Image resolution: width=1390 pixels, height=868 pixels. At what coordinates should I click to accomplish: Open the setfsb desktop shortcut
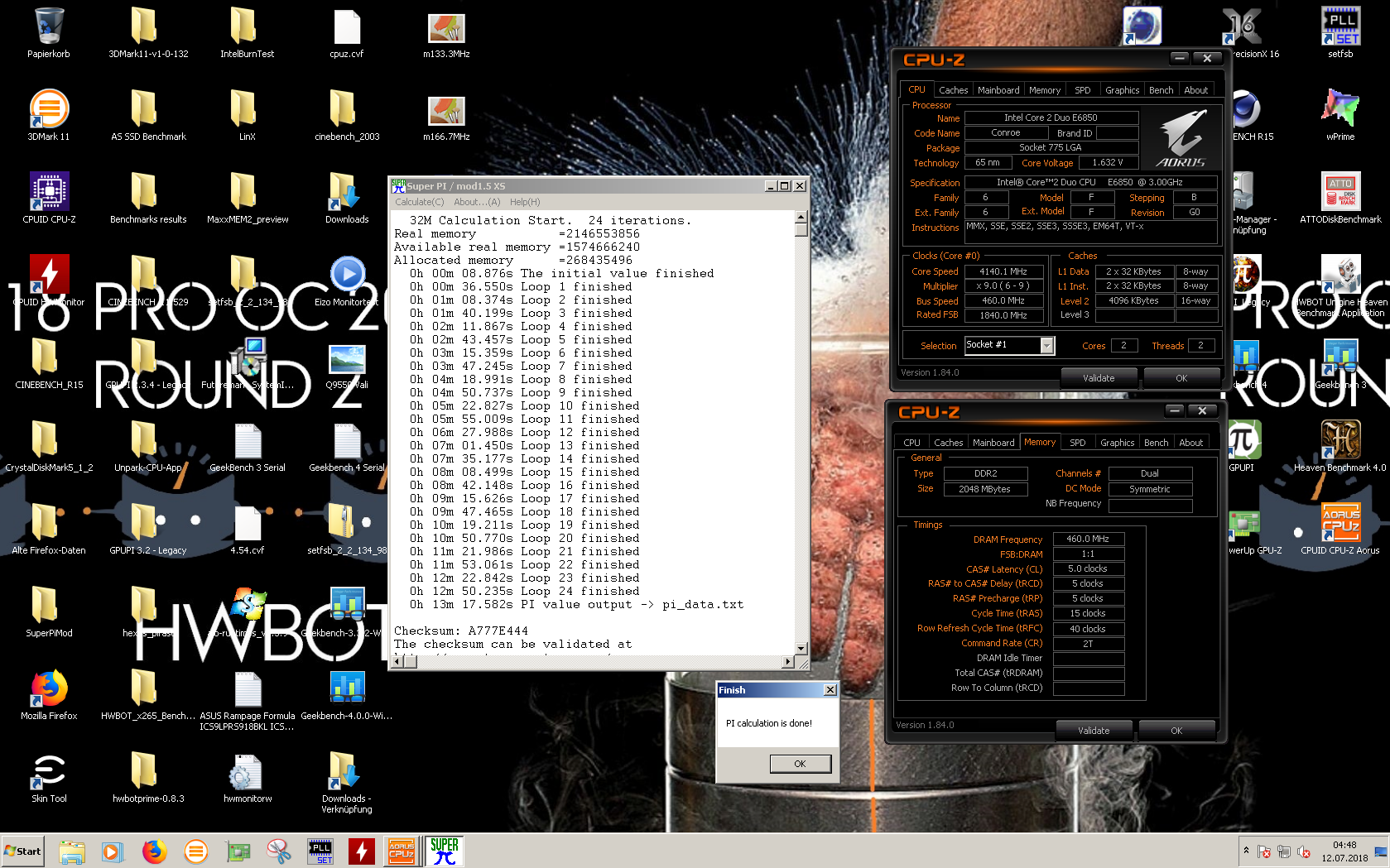1340,33
